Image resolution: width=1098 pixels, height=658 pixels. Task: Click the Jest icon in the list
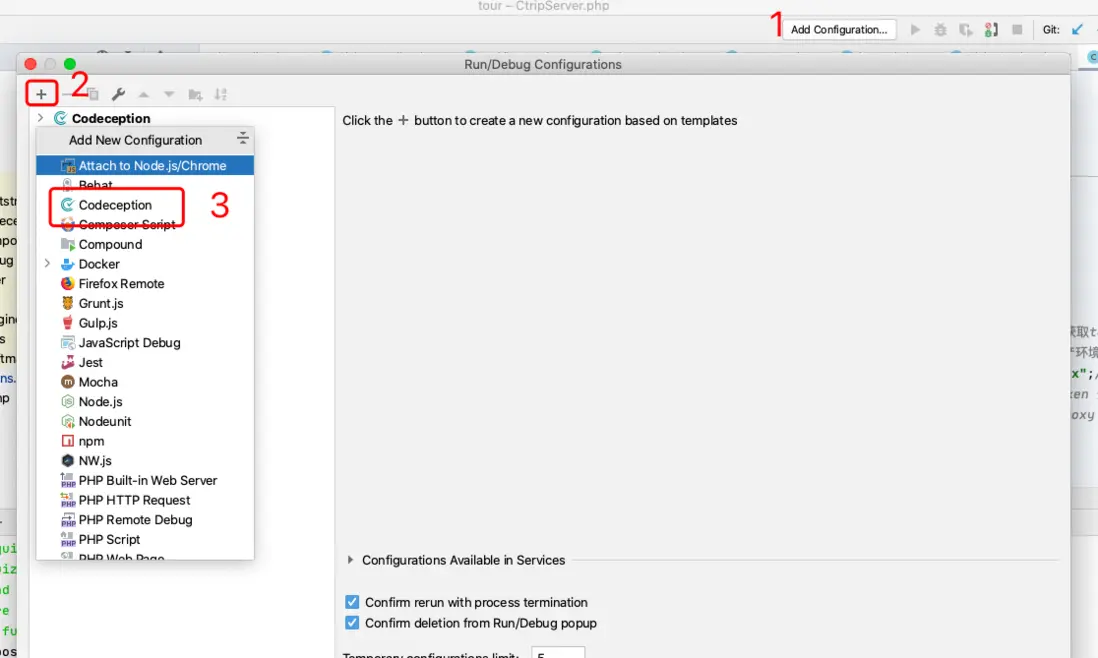[x=67, y=362]
